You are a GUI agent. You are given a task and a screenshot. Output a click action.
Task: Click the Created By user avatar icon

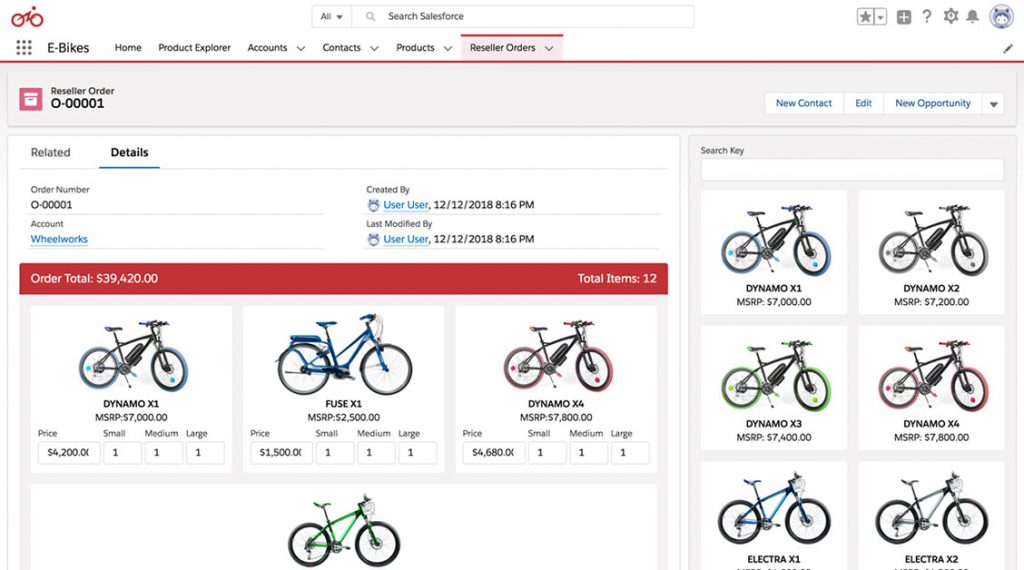tap(373, 205)
